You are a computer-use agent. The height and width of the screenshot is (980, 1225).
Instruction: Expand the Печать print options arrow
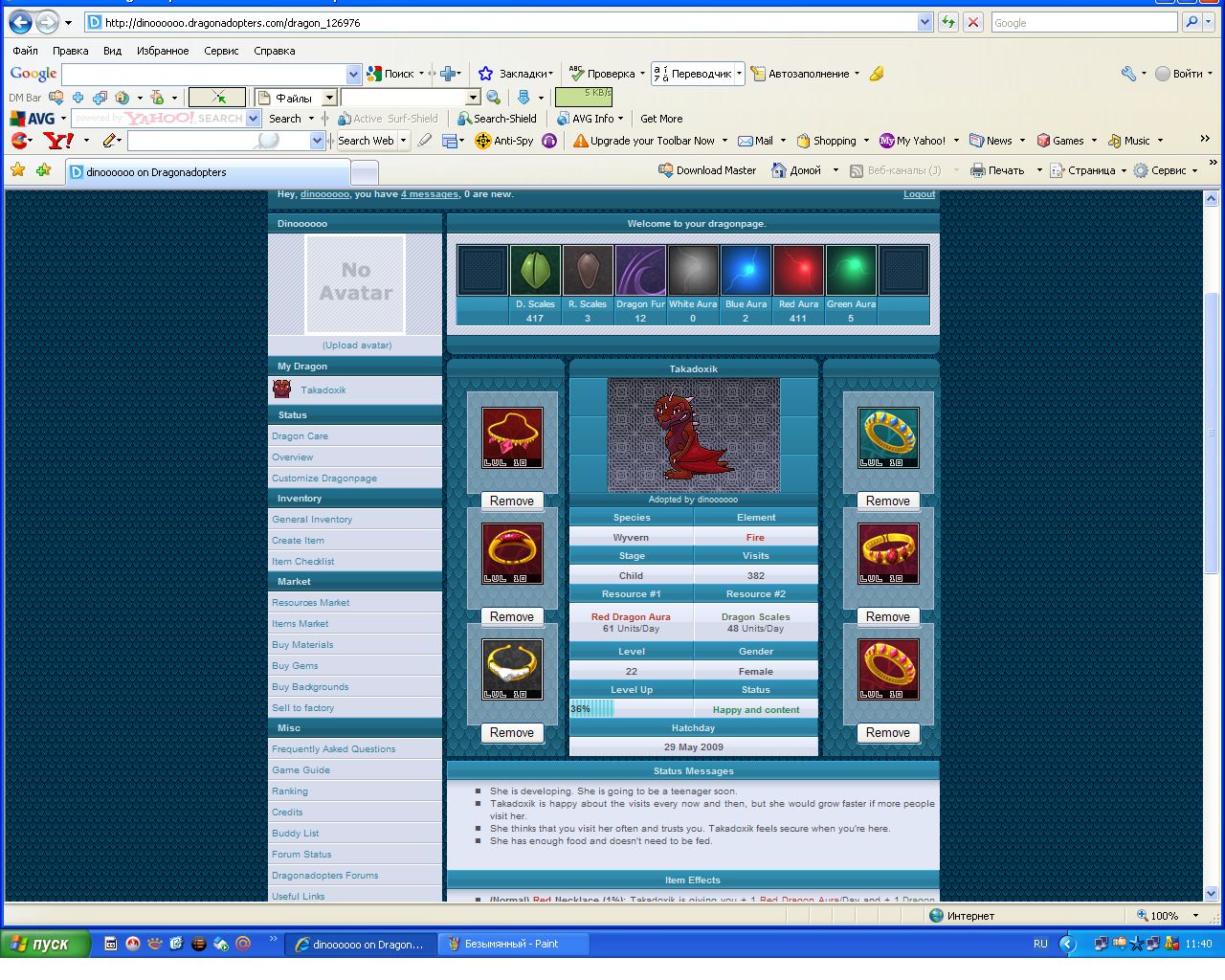click(x=1039, y=170)
